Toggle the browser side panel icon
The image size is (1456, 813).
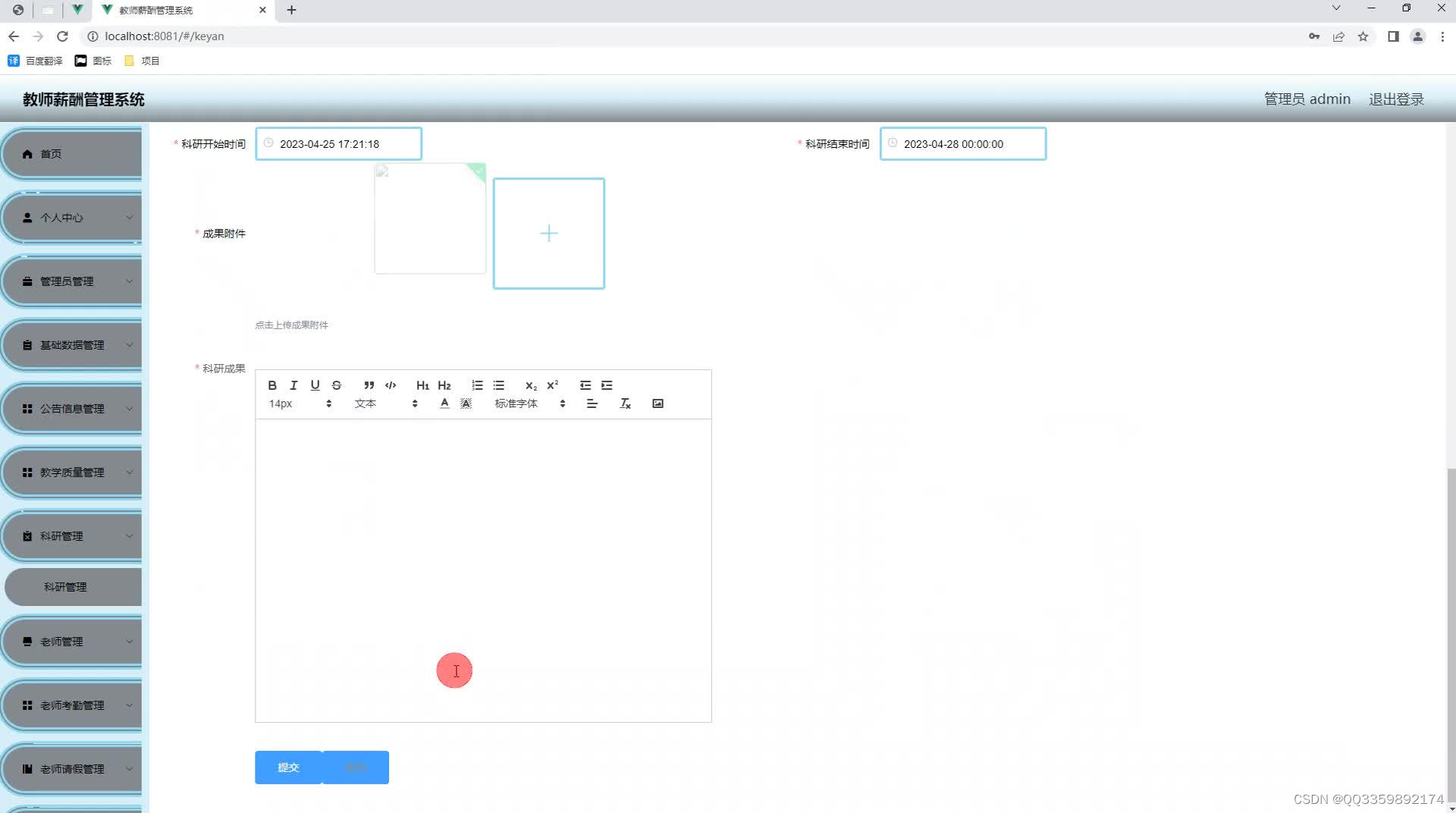pyautogui.click(x=1393, y=36)
